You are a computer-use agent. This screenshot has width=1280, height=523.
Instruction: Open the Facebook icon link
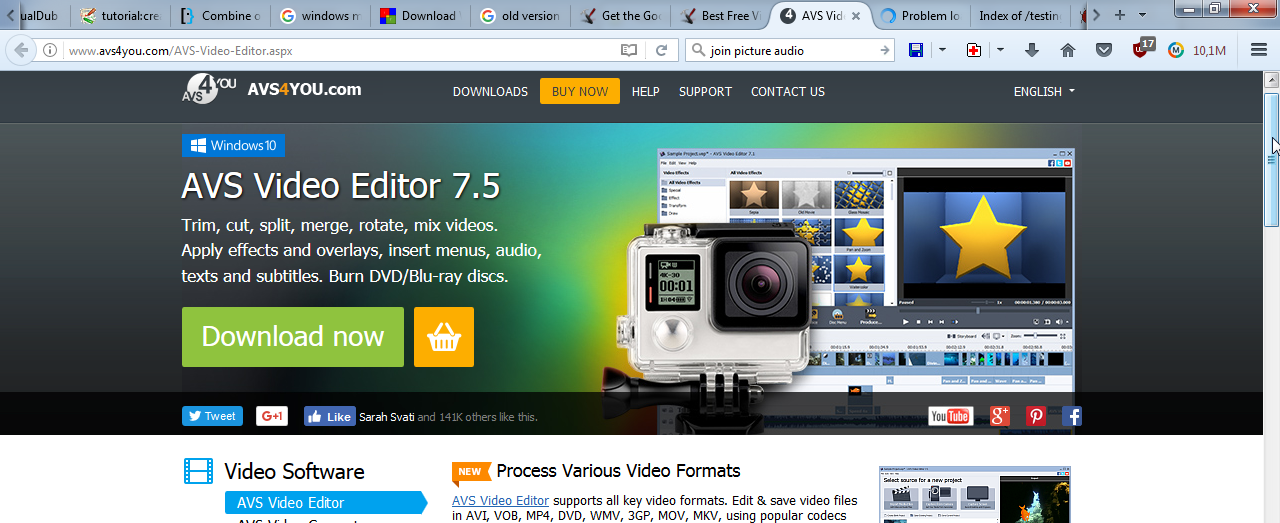(x=1072, y=416)
